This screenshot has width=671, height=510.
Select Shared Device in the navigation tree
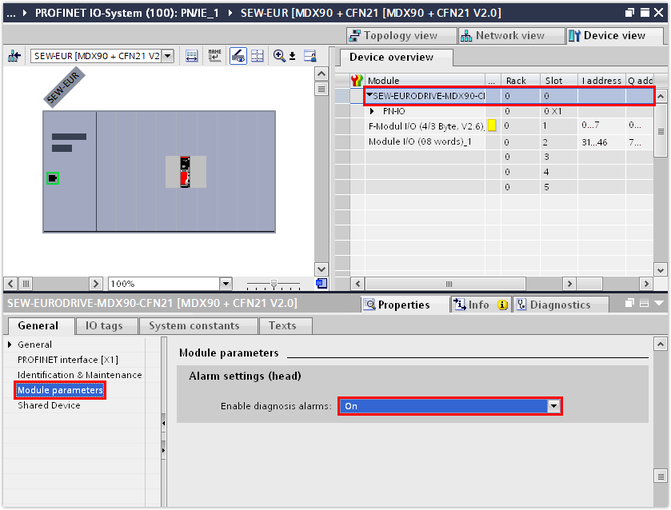coord(47,405)
